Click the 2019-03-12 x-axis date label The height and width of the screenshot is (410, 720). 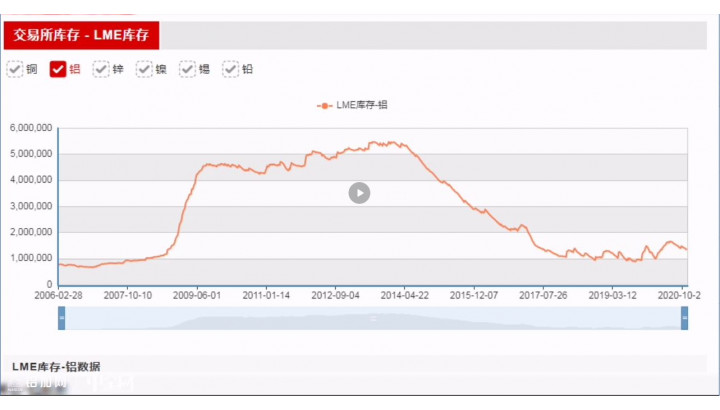(x=613, y=295)
